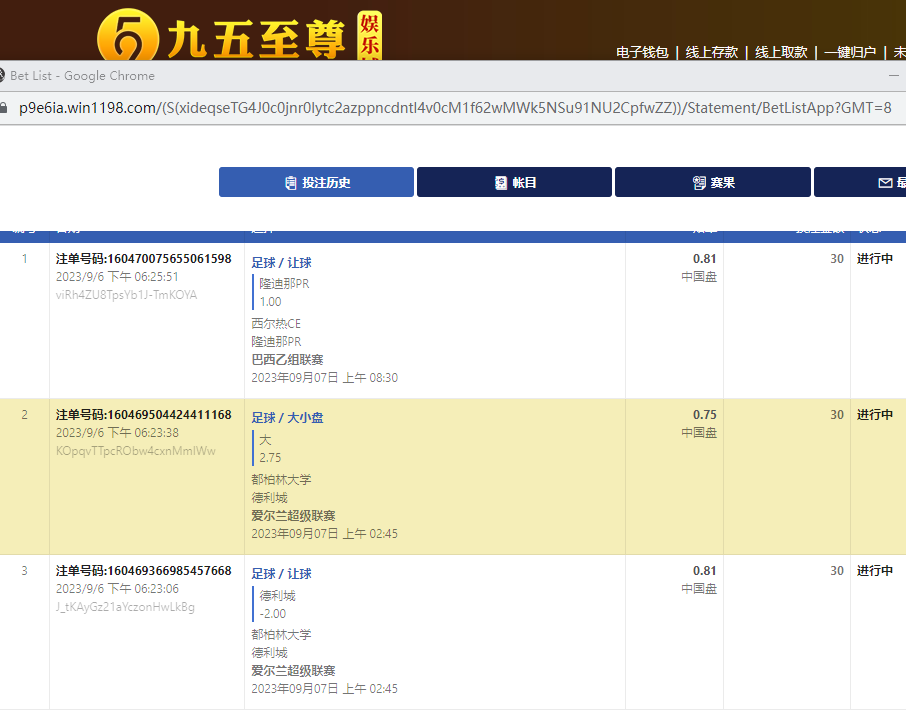
Task: Click the 足球 / 让球 heading in row 3
Action: coord(281,574)
